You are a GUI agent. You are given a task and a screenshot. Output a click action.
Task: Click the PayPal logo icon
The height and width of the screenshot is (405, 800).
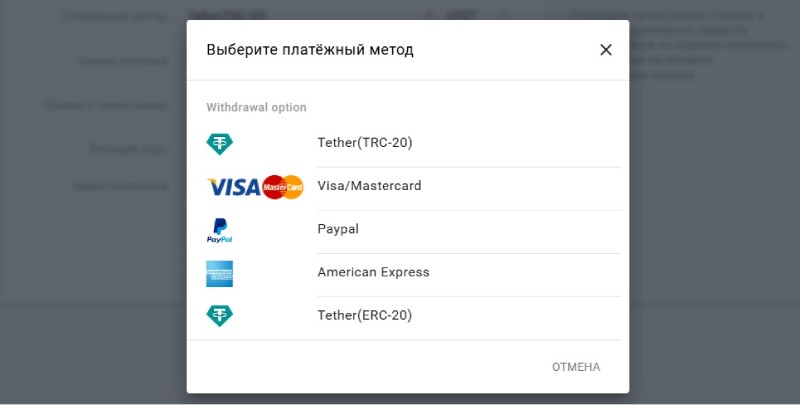[x=219, y=231]
